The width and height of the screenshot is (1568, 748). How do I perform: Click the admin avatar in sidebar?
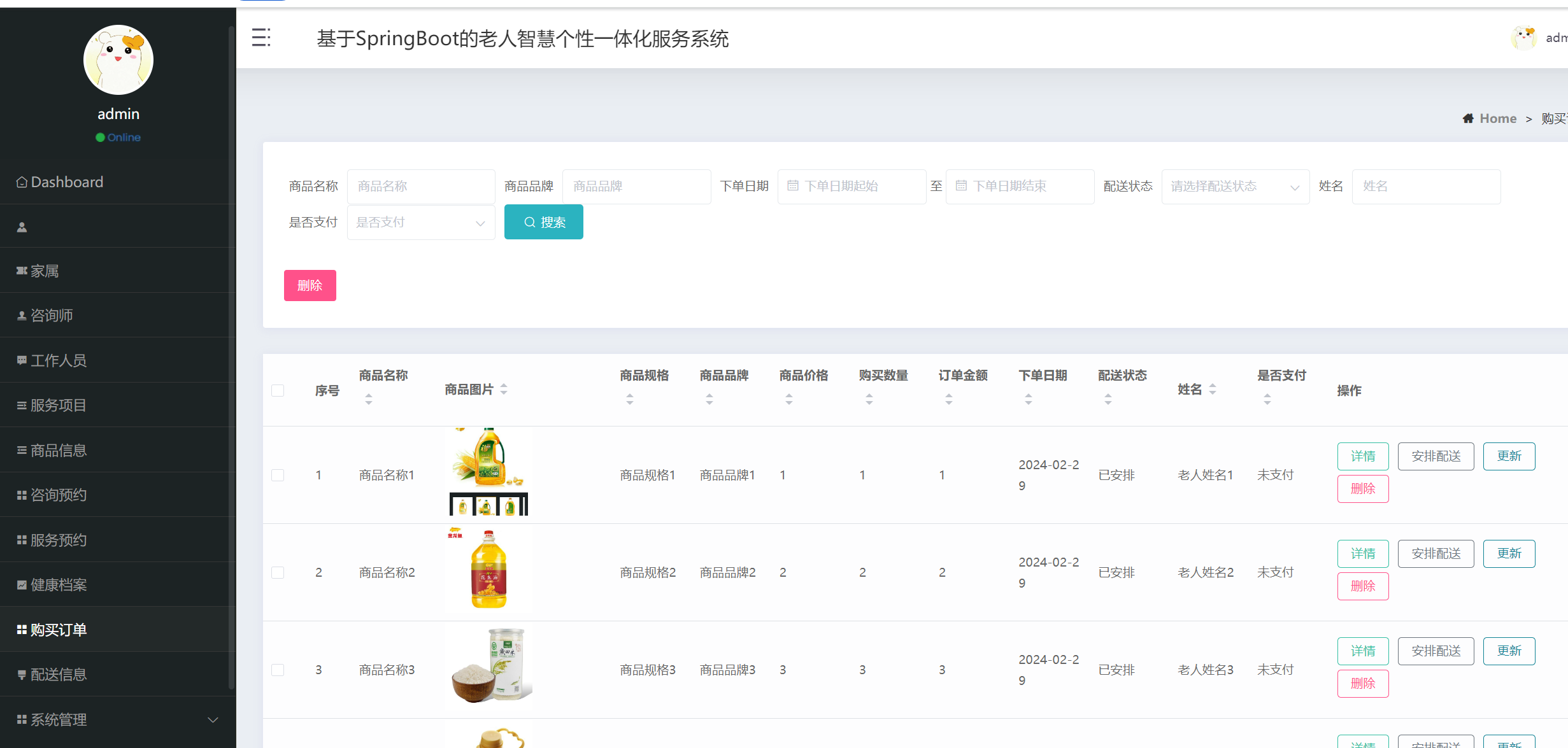point(118,60)
